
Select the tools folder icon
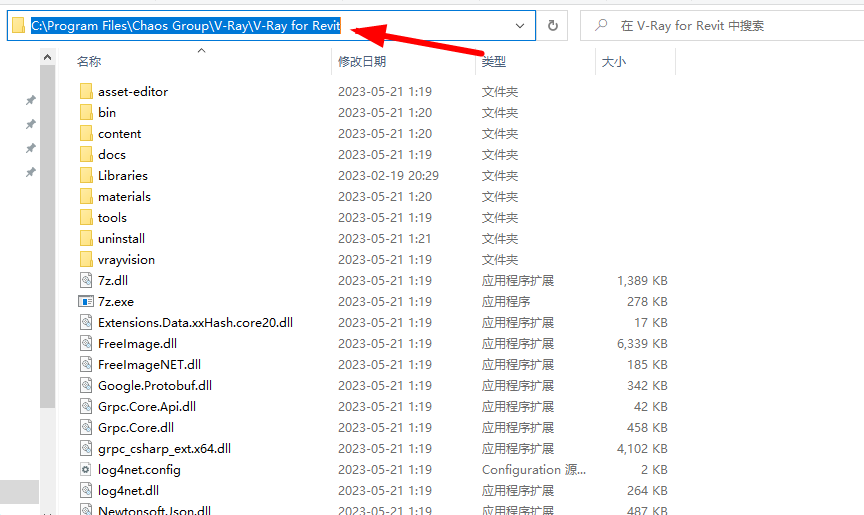[x=86, y=218]
